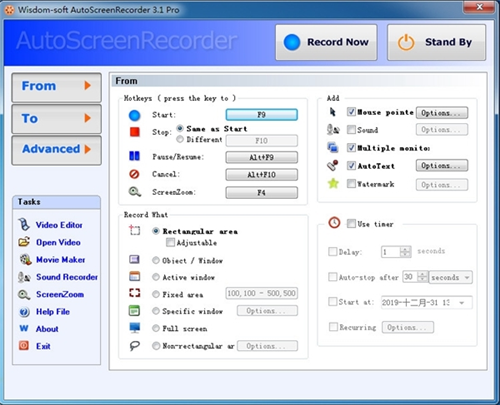Click the Delay seconds spinner arrows
500x405 pixels.
(x=405, y=252)
